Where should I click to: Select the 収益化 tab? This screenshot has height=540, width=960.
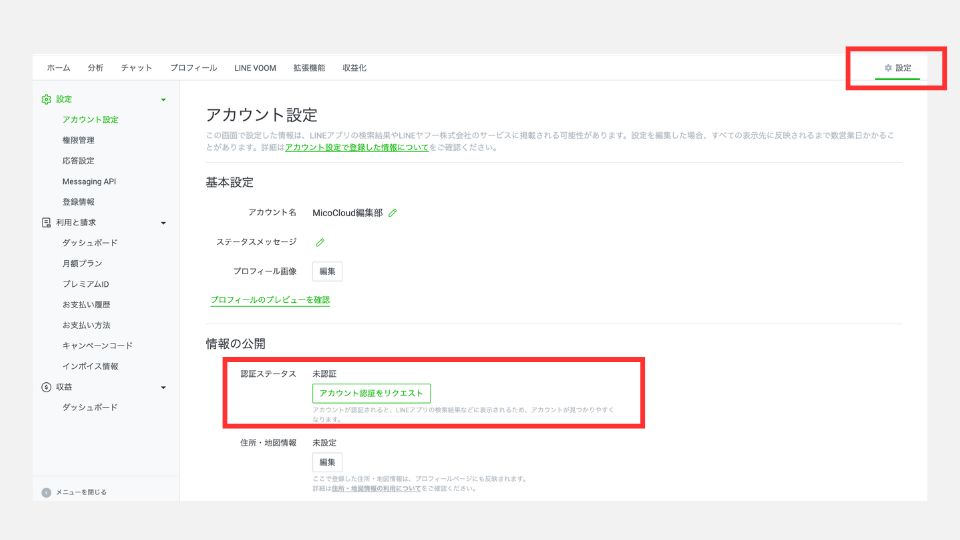(354, 68)
